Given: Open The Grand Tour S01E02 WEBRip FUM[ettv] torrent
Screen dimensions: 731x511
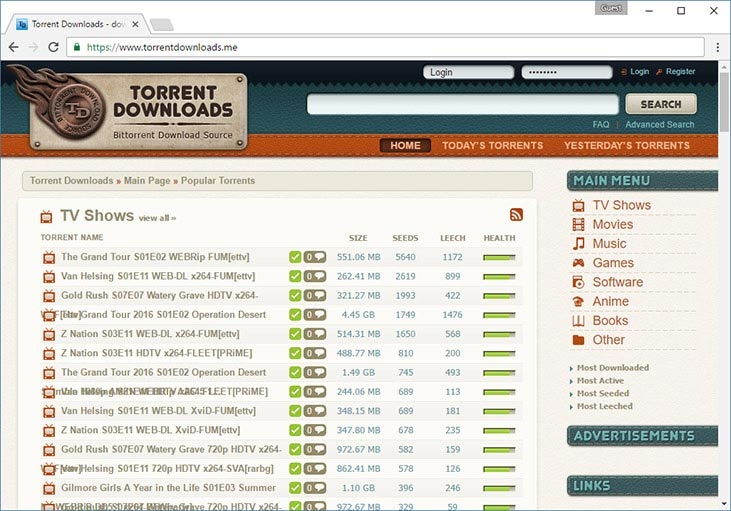Looking at the screenshot, I should 155,257.
